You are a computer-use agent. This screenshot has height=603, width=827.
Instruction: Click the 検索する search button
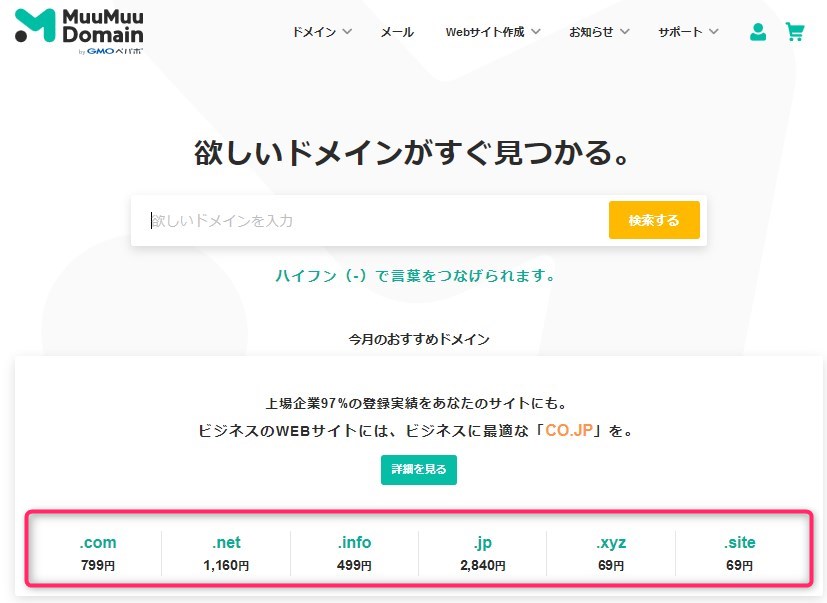tap(653, 220)
